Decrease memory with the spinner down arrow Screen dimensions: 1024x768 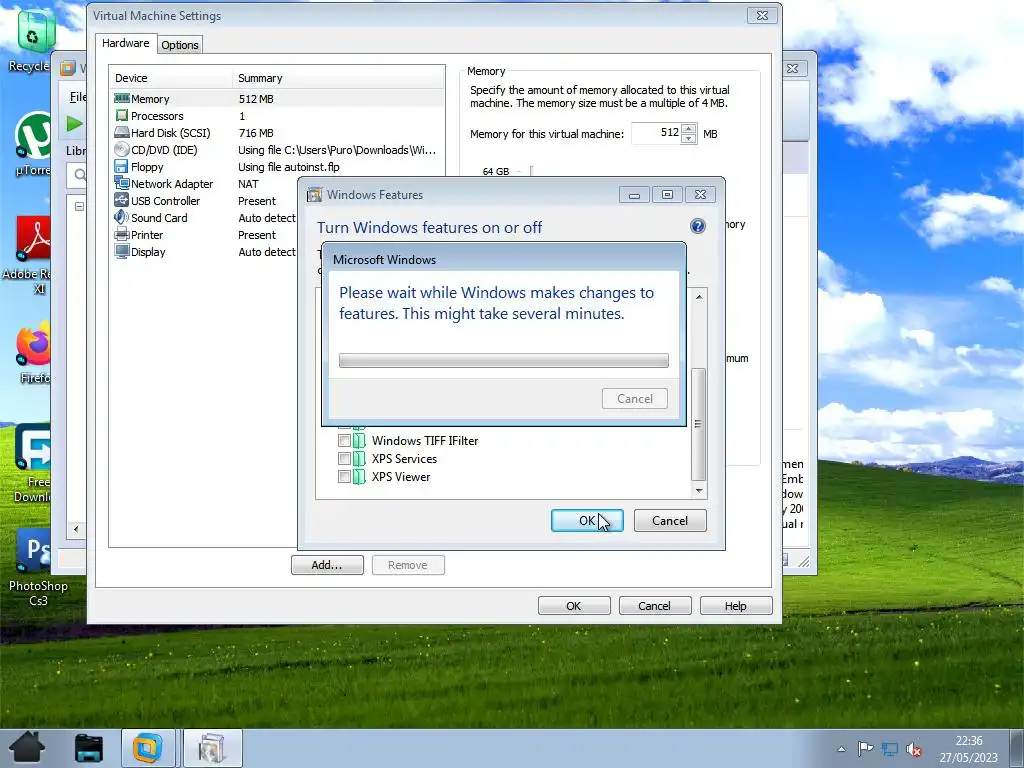point(688,138)
